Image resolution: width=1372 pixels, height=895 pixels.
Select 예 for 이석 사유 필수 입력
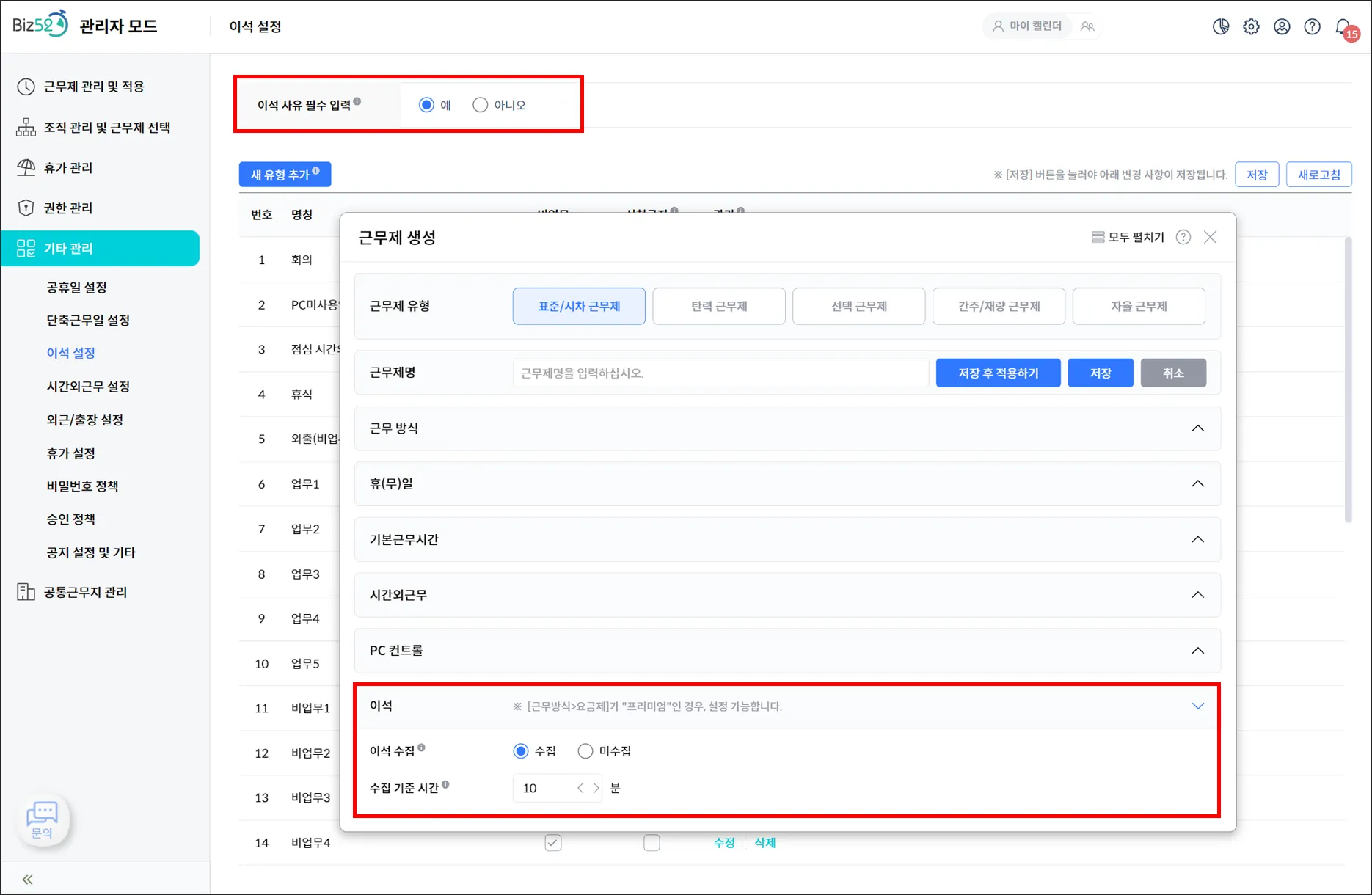click(x=426, y=105)
